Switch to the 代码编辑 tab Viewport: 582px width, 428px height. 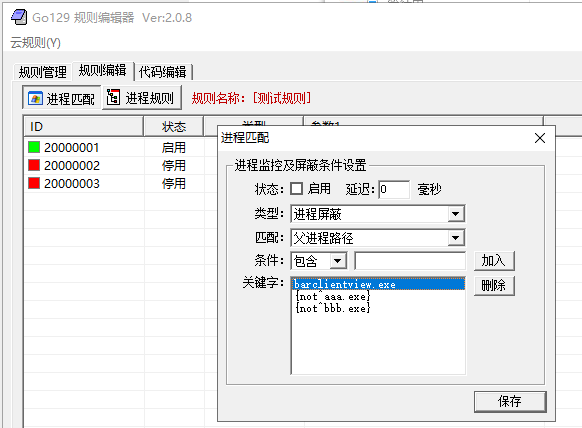(x=163, y=72)
